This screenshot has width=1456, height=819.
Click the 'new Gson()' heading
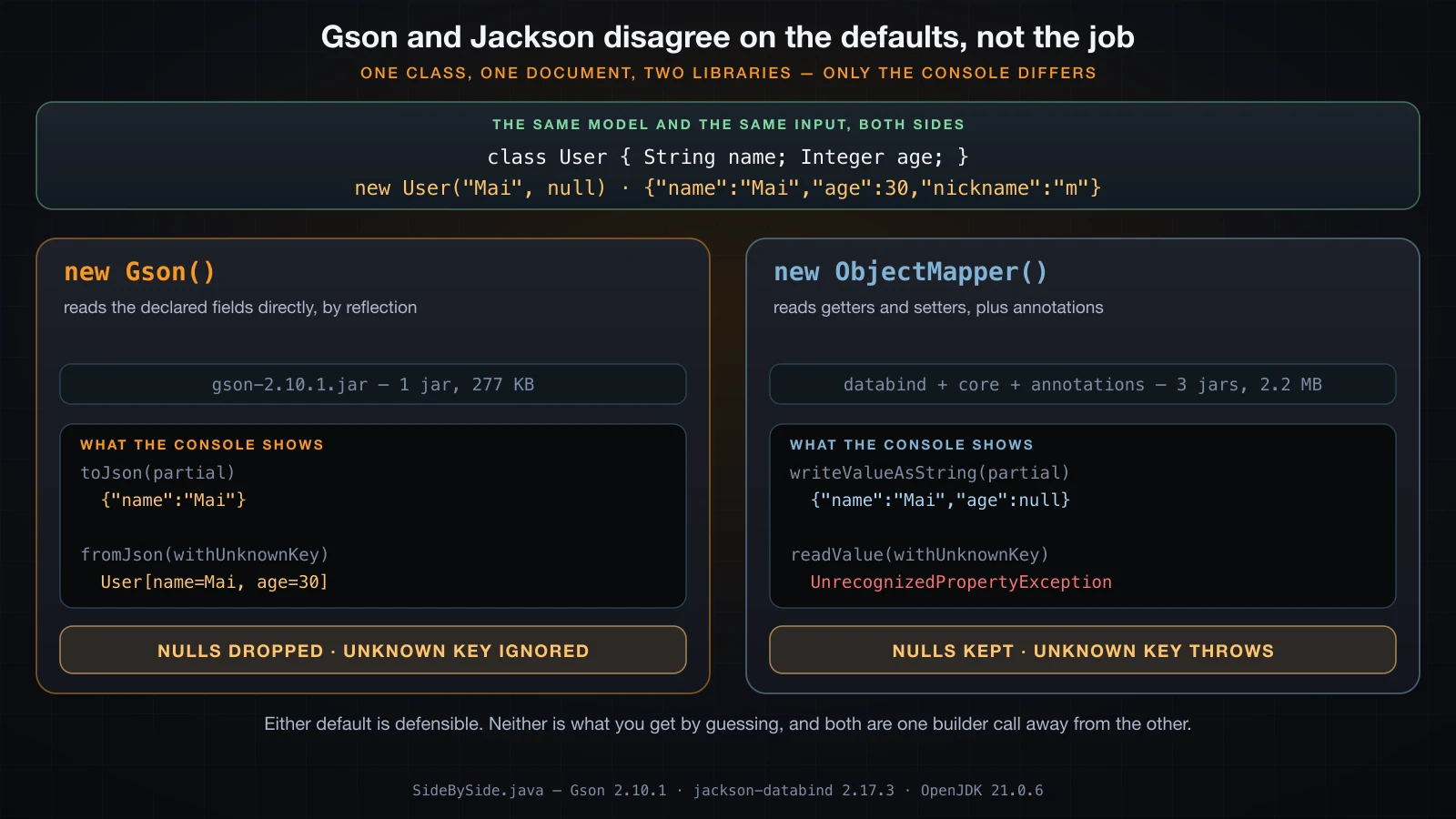(139, 272)
